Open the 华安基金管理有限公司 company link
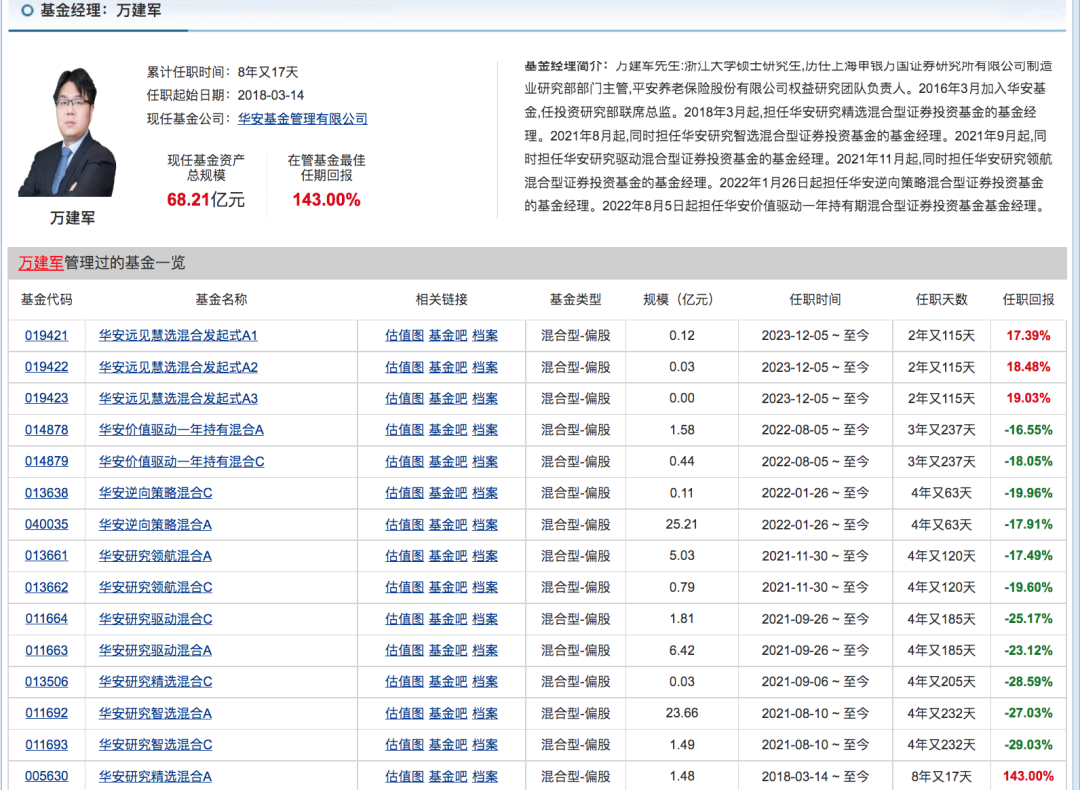Viewport: 1080px width, 790px height. coord(302,118)
